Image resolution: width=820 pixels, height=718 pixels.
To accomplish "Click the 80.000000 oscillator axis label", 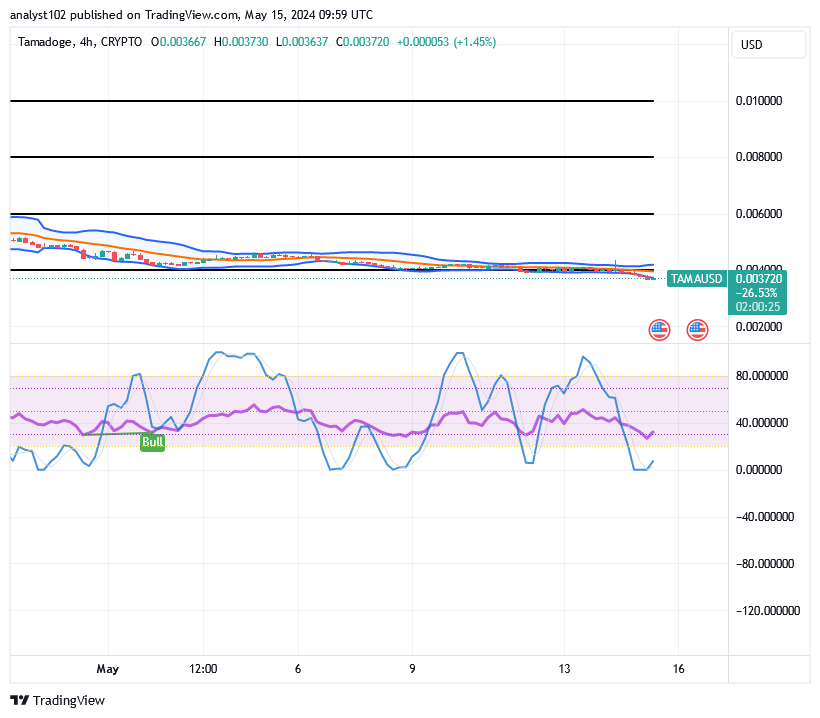I will 761,376.
